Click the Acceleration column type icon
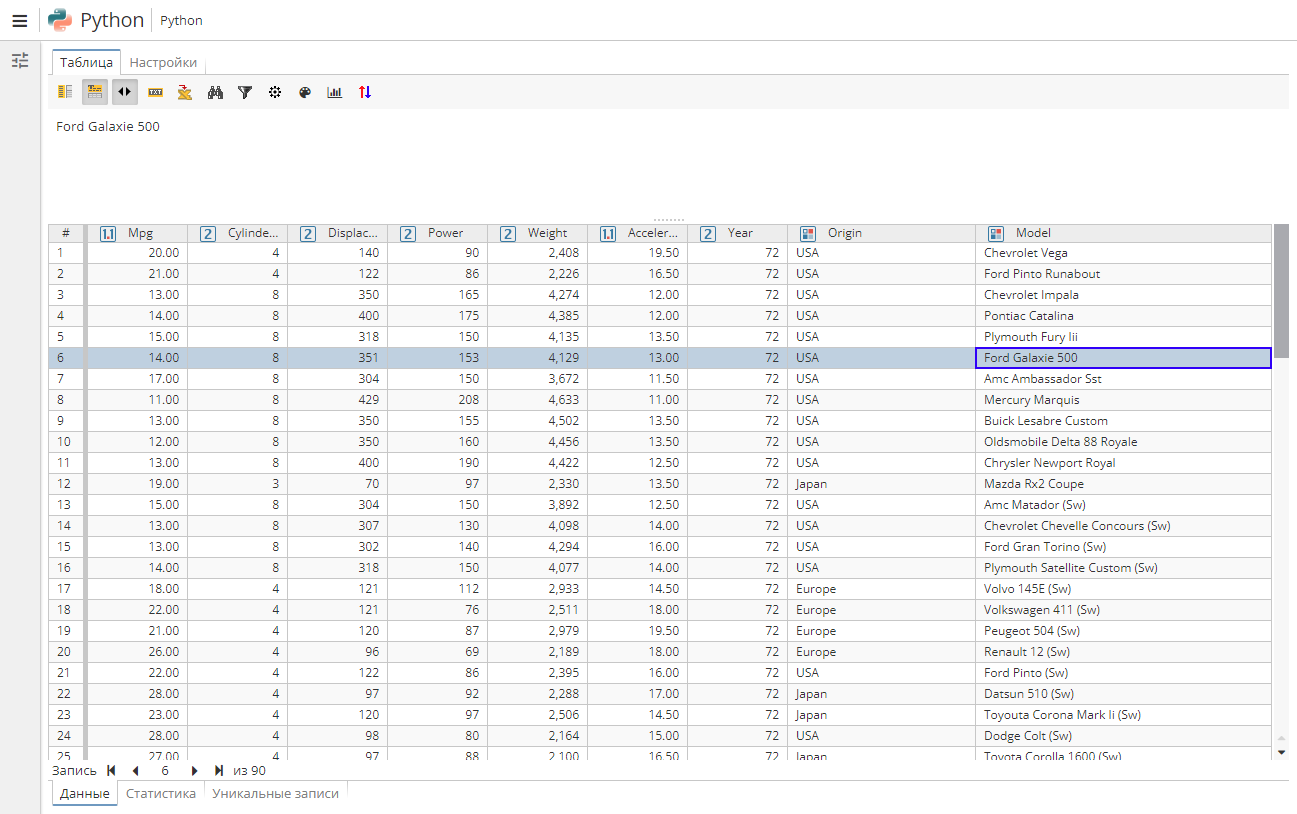 click(x=608, y=234)
